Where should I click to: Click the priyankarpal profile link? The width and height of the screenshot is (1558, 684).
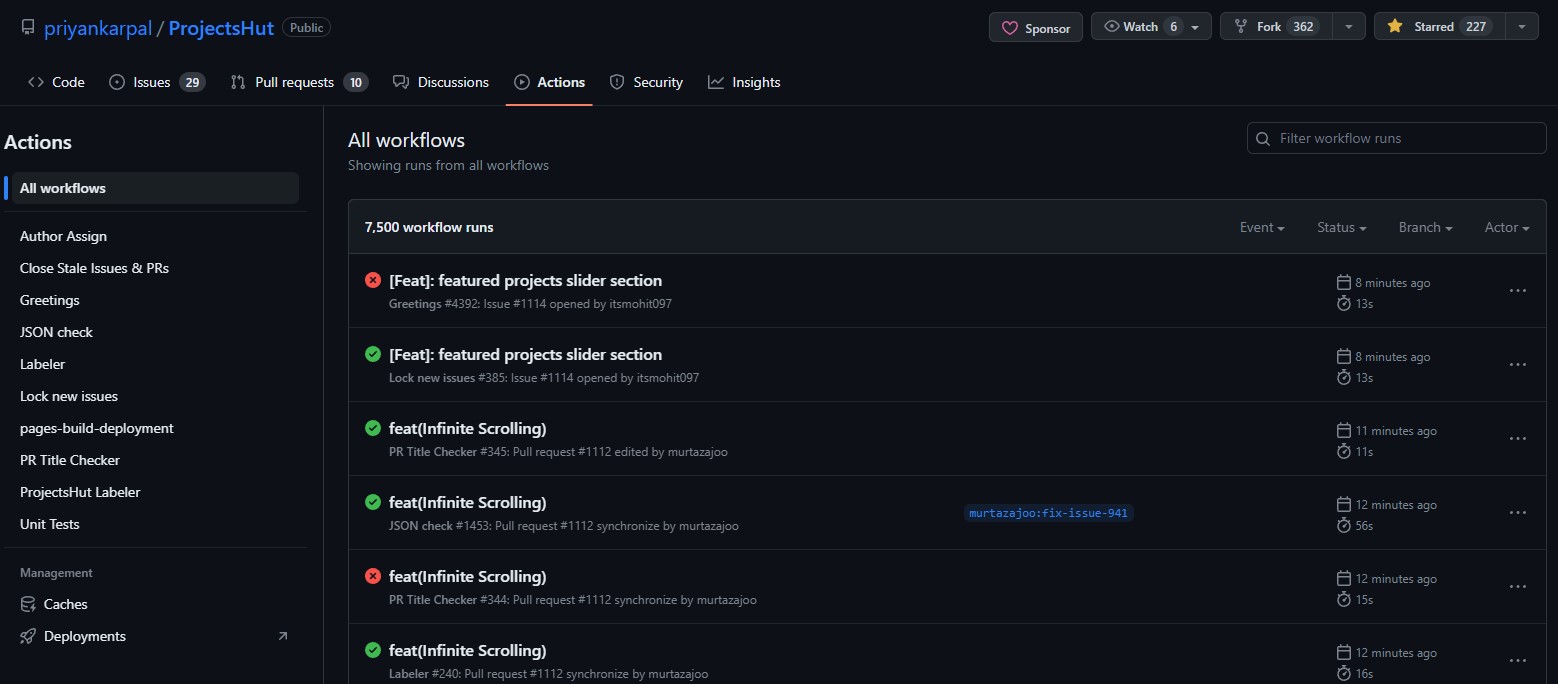(97, 27)
